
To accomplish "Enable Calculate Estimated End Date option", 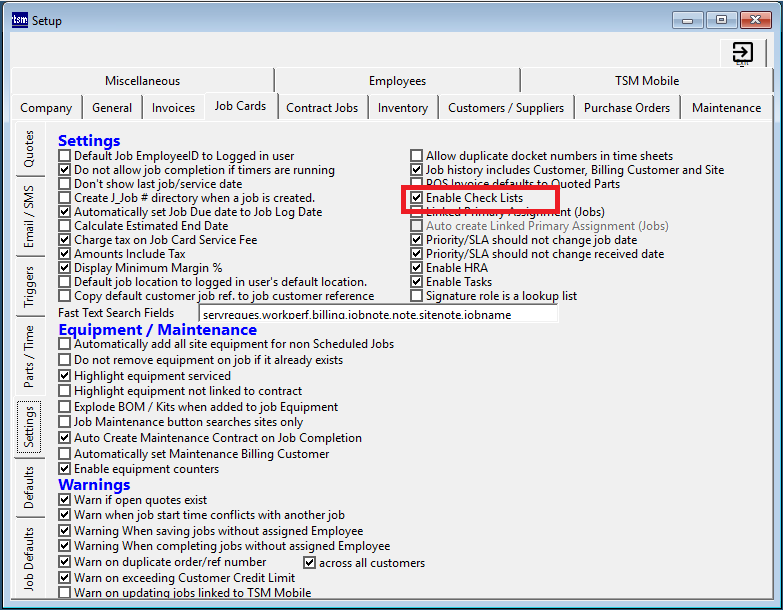I will click(65, 226).
